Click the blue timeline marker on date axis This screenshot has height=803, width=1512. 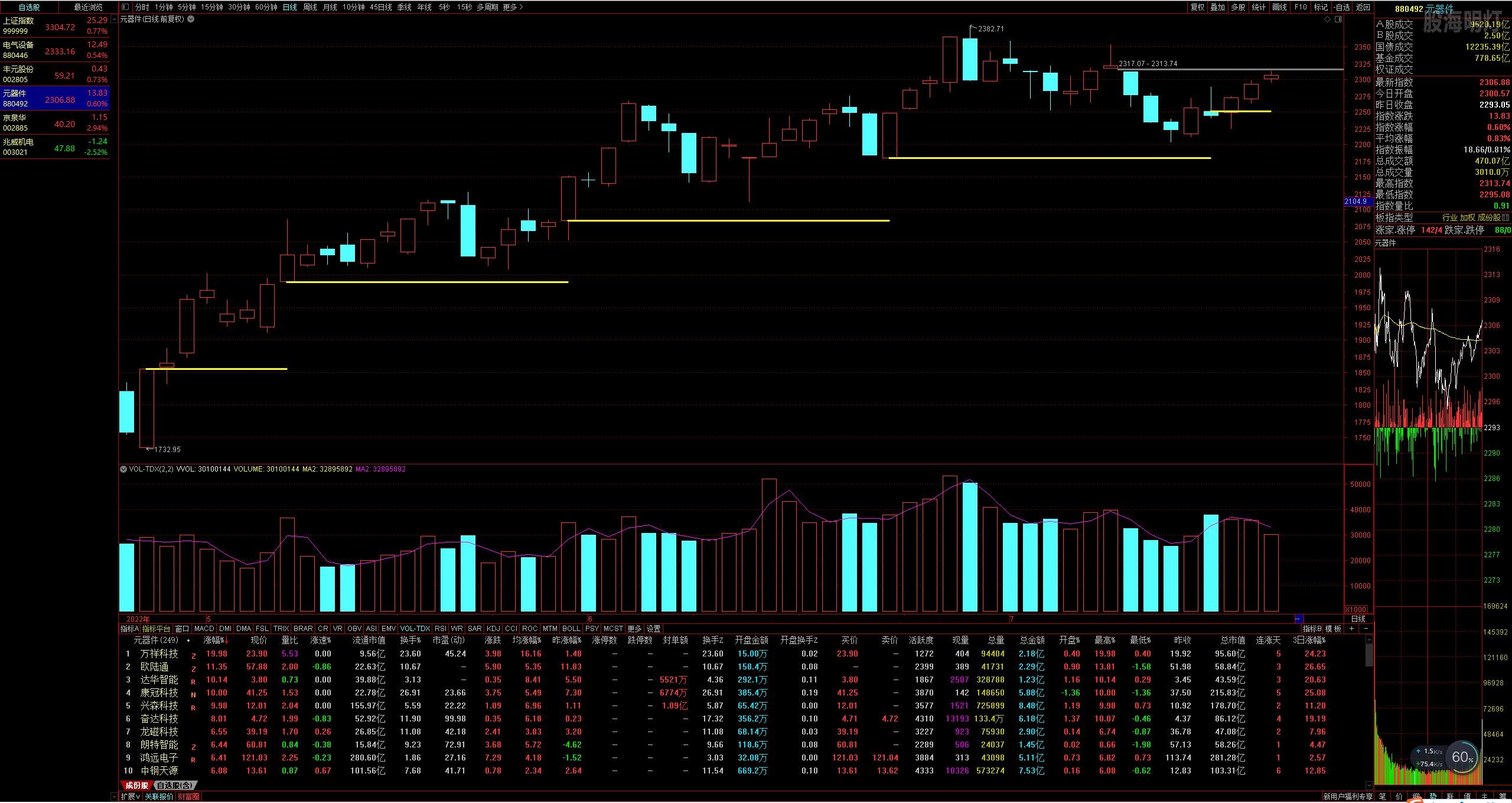1298,619
